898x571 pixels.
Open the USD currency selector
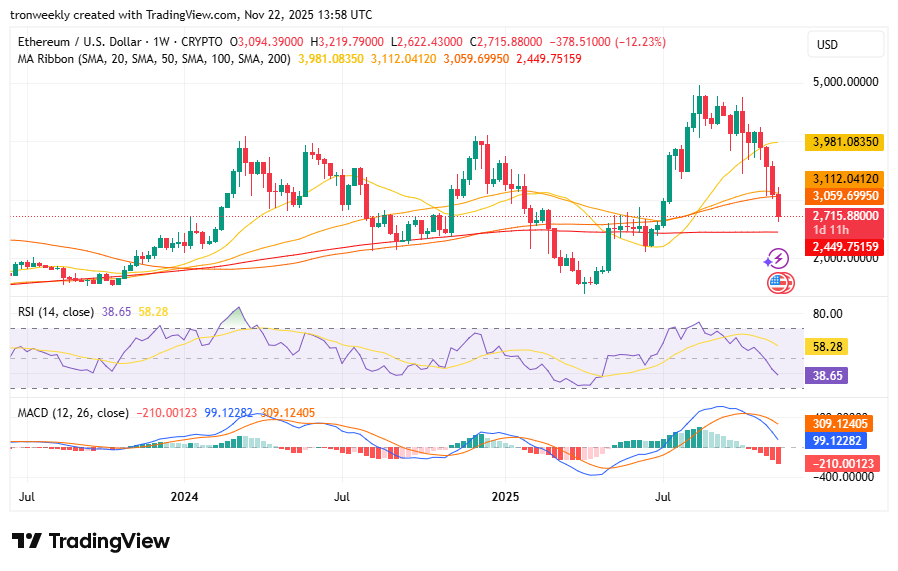845,45
